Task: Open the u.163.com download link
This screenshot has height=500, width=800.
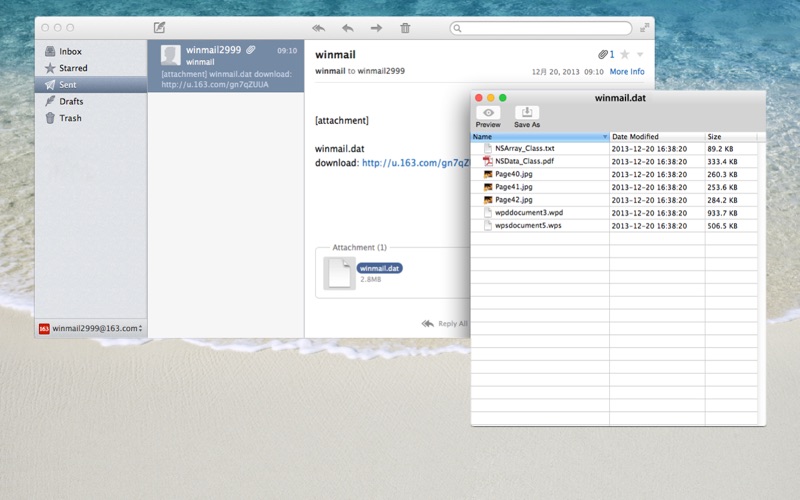Action: [415, 163]
